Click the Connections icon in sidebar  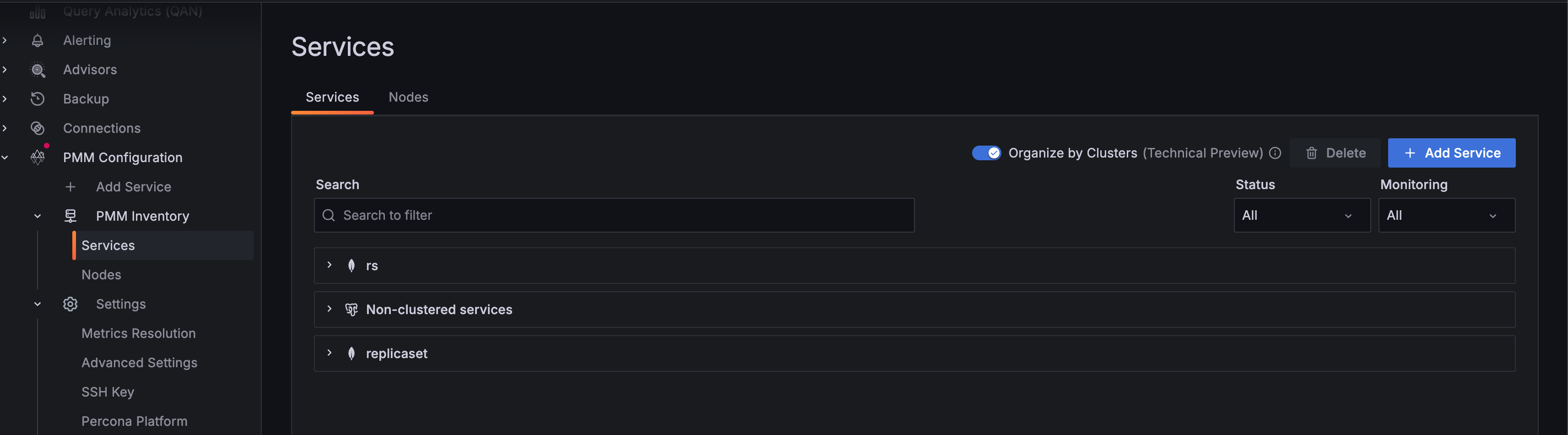tap(38, 128)
